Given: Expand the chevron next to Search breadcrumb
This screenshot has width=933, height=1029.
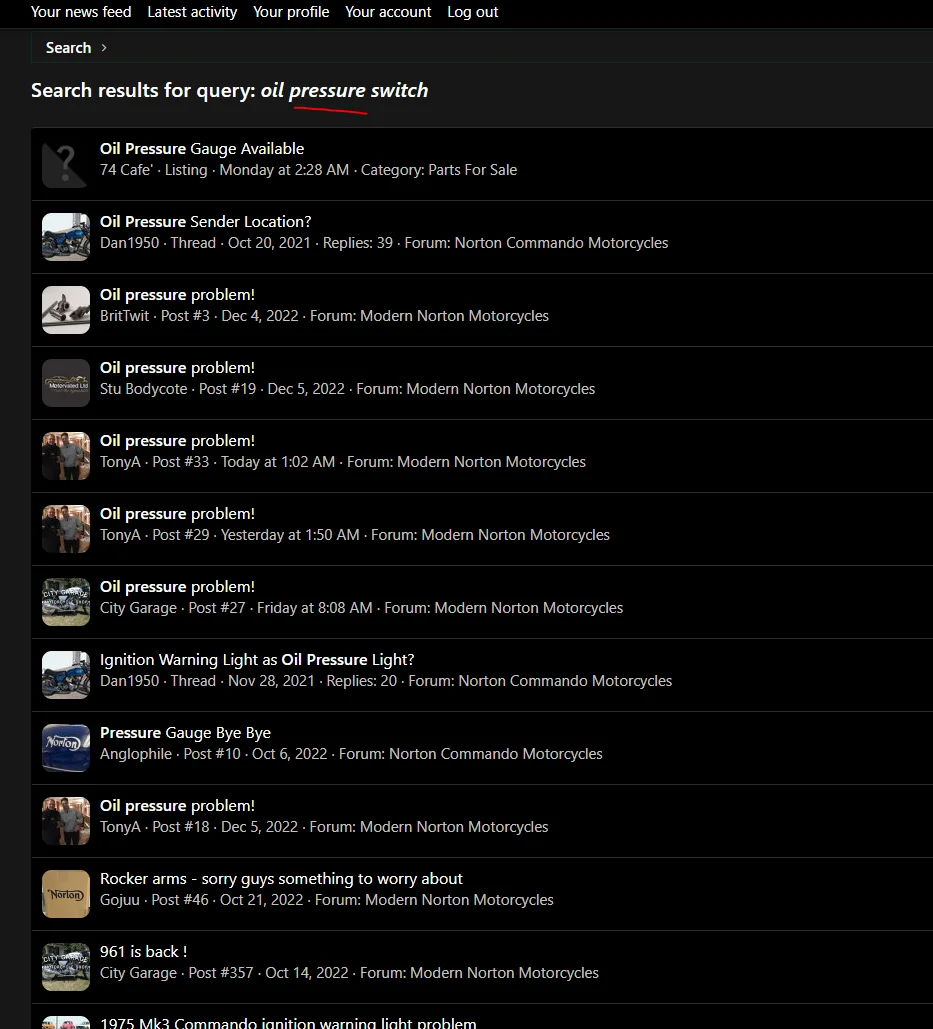Looking at the screenshot, I should (x=104, y=48).
